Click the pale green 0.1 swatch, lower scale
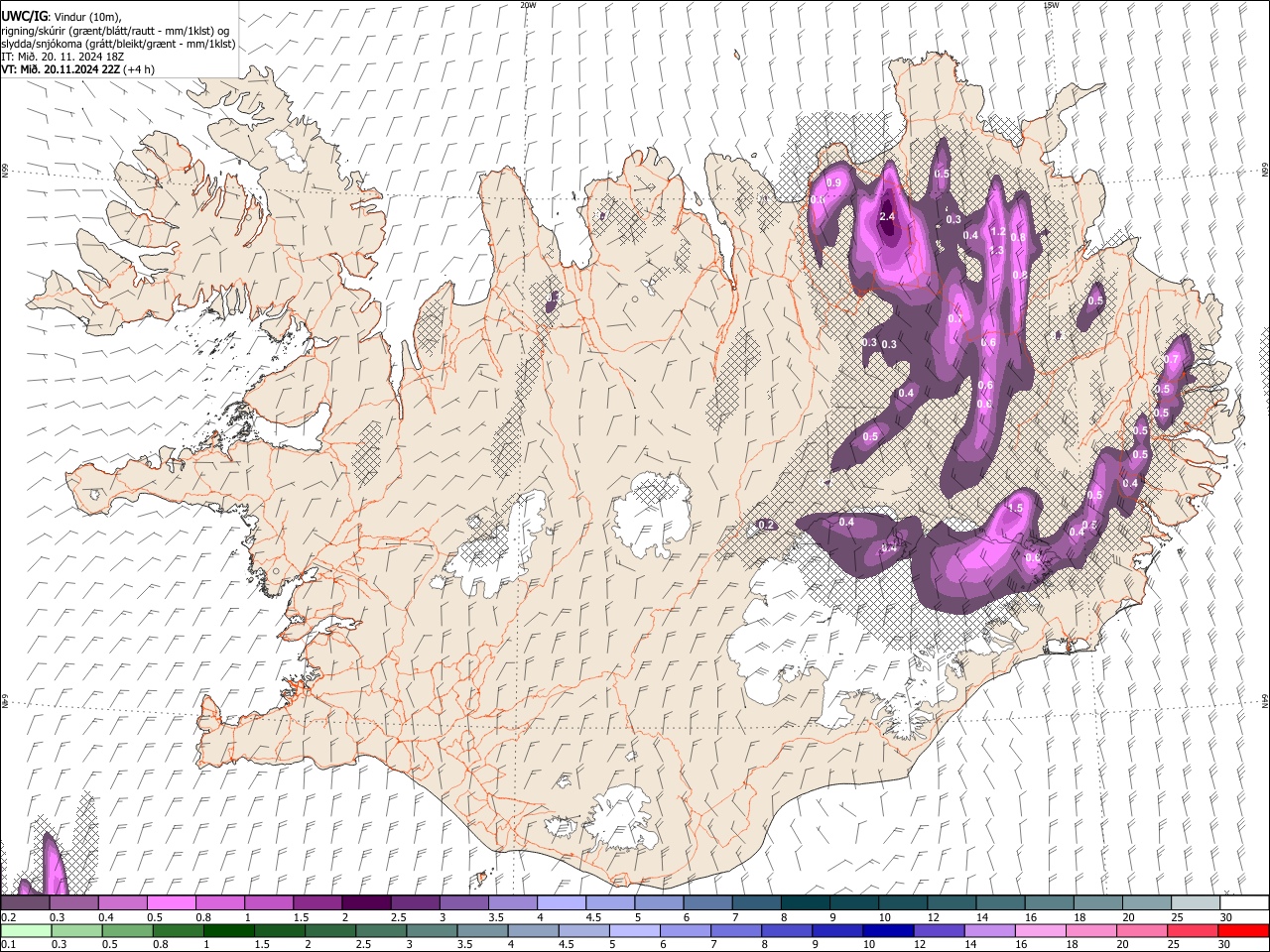Image resolution: width=1270 pixels, height=952 pixels. 26,930
